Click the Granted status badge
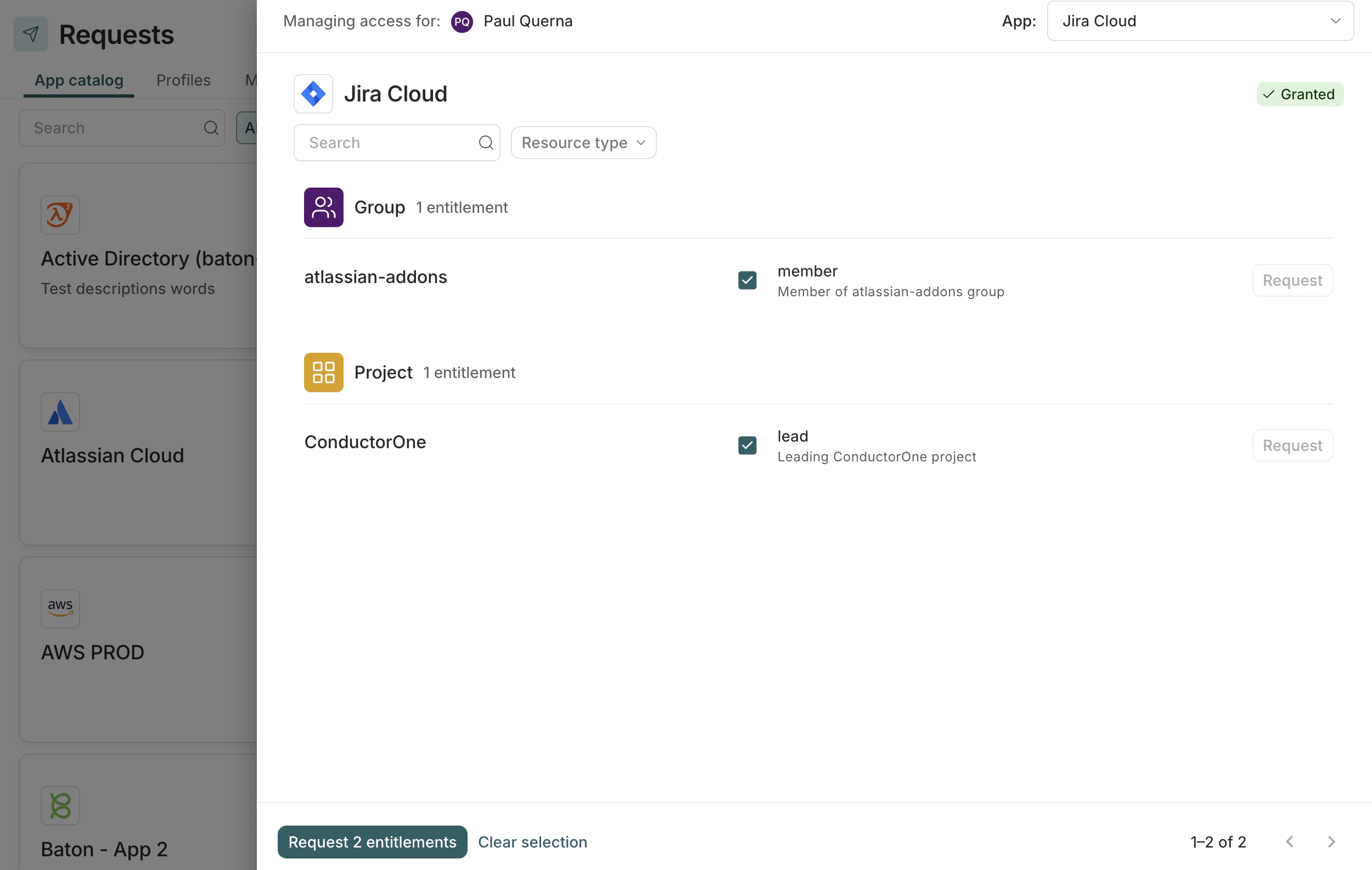Viewport: 1372px width, 870px height. coord(1300,94)
